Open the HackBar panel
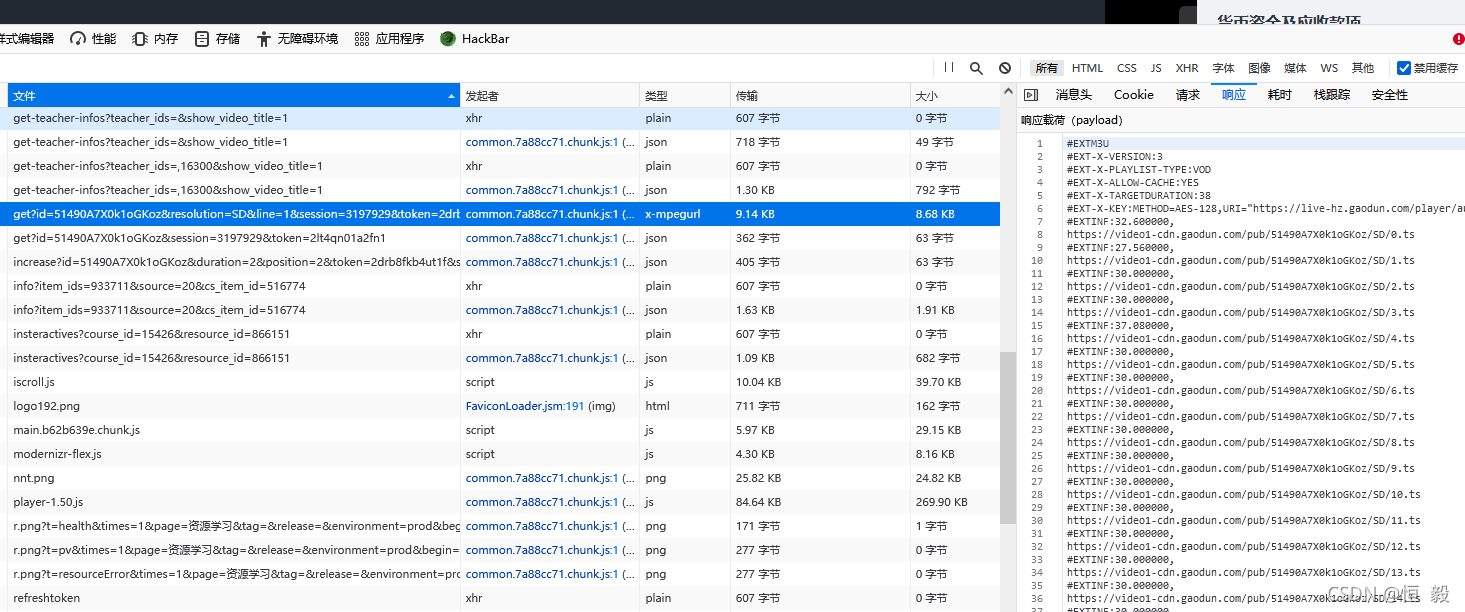This screenshot has width=1465, height=612. pyautogui.click(x=475, y=39)
